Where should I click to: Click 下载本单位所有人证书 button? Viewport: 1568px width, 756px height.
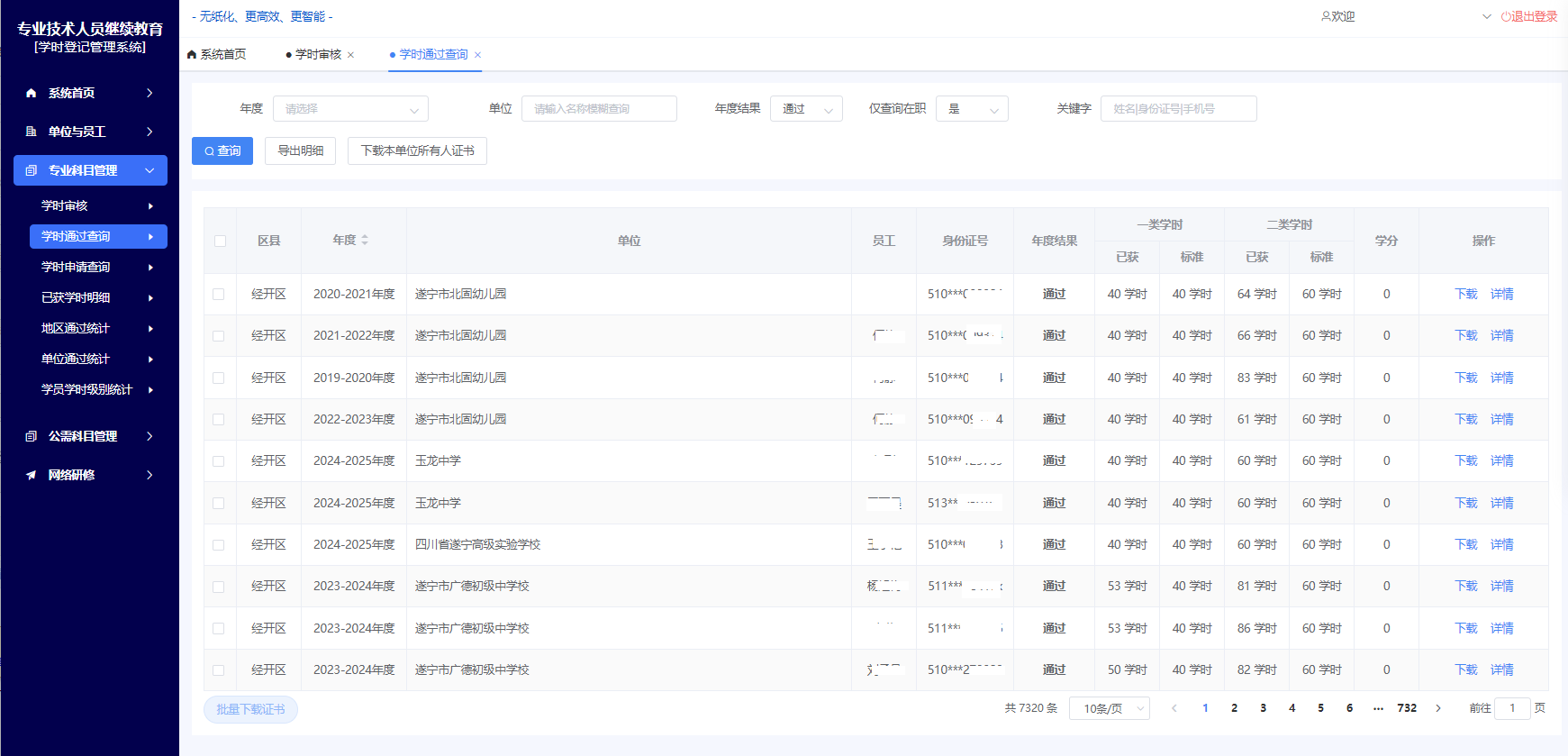pos(417,150)
